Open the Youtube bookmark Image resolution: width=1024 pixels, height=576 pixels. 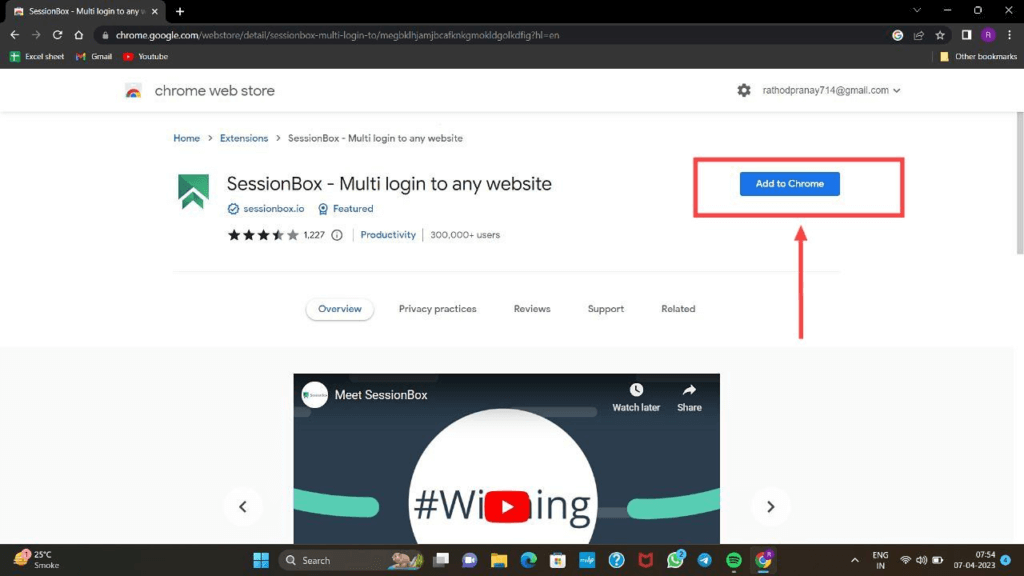tap(146, 57)
